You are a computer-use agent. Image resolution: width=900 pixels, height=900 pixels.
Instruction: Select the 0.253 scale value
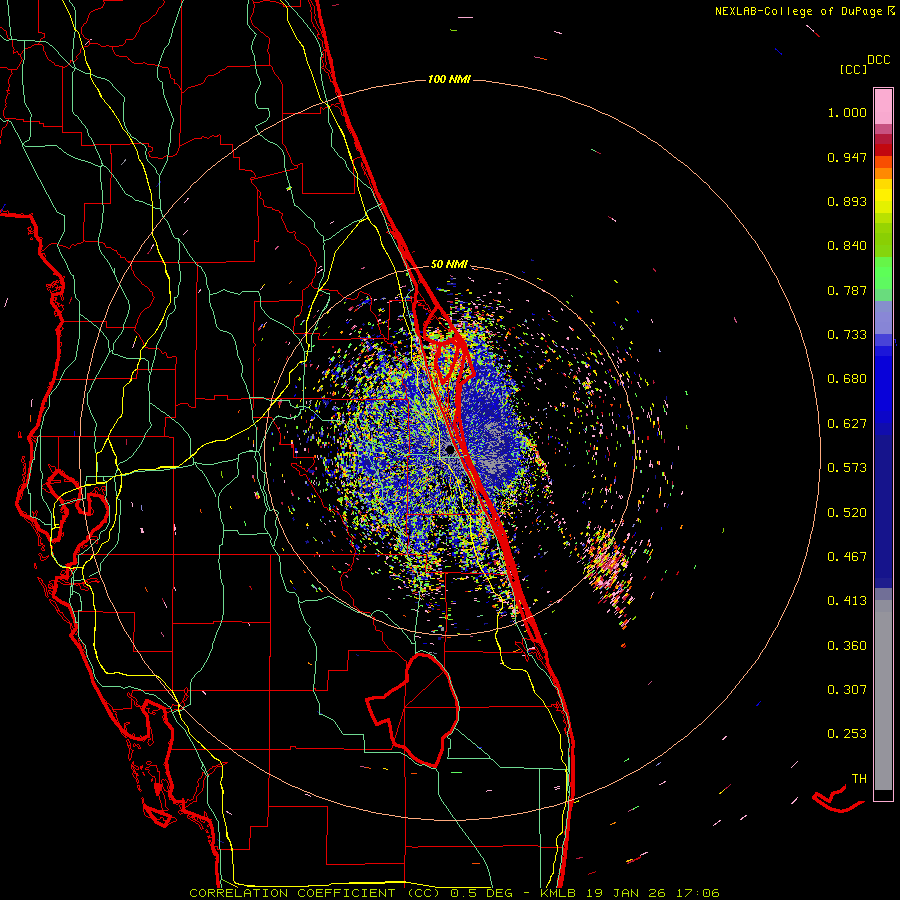pos(847,734)
